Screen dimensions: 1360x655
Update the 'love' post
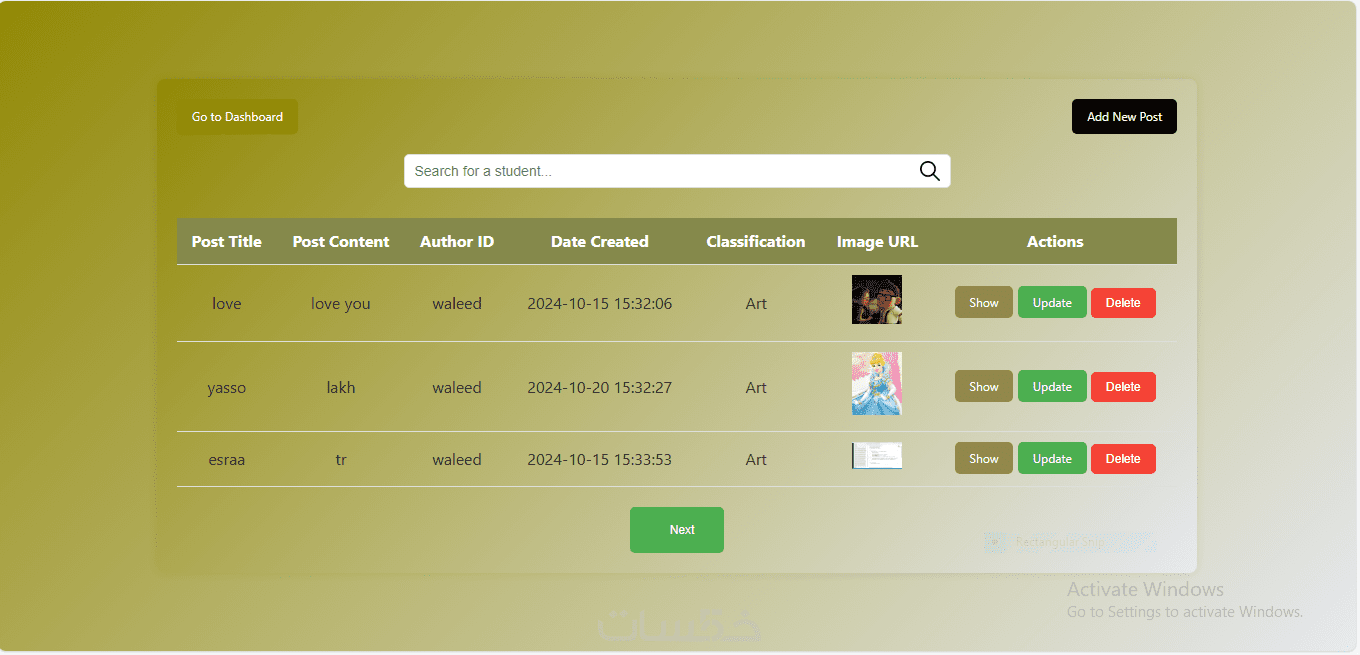1052,303
